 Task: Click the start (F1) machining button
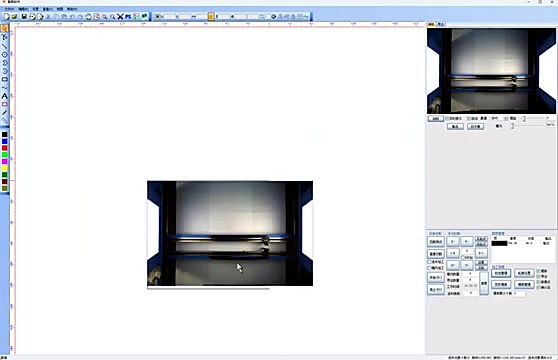coord(436,277)
